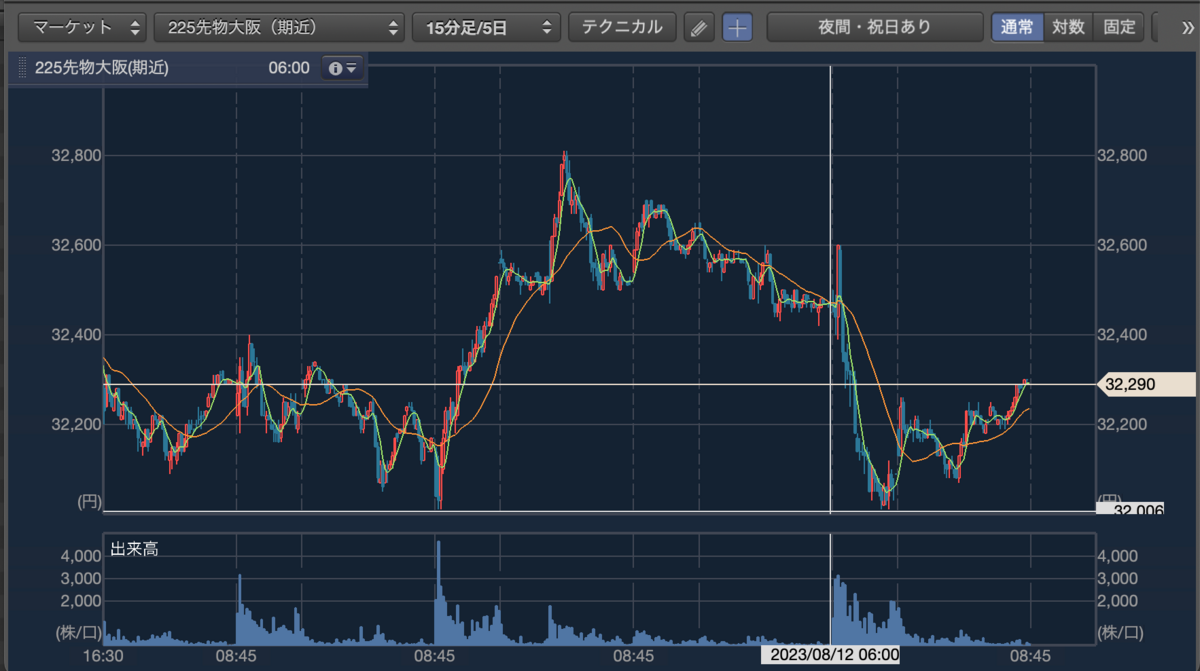The image size is (1200, 671).
Task: Click the 32,800 label on the left axis
Action: click(x=76, y=155)
